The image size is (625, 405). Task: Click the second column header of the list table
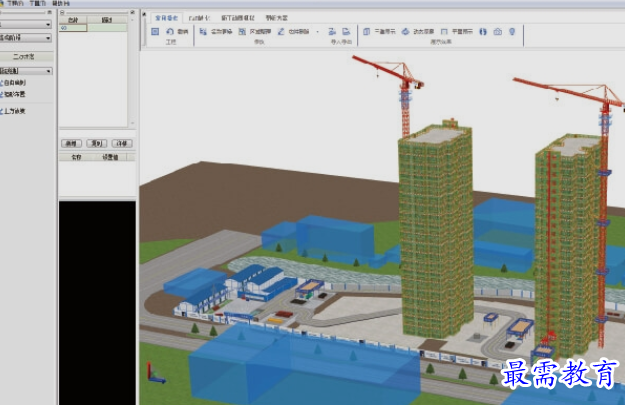tap(107, 20)
